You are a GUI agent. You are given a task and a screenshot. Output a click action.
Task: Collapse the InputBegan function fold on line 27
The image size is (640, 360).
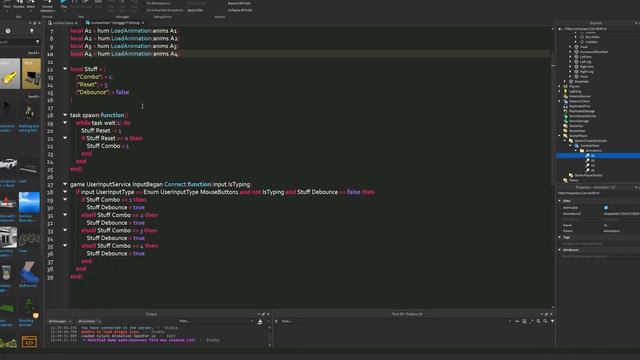click(65, 184)
